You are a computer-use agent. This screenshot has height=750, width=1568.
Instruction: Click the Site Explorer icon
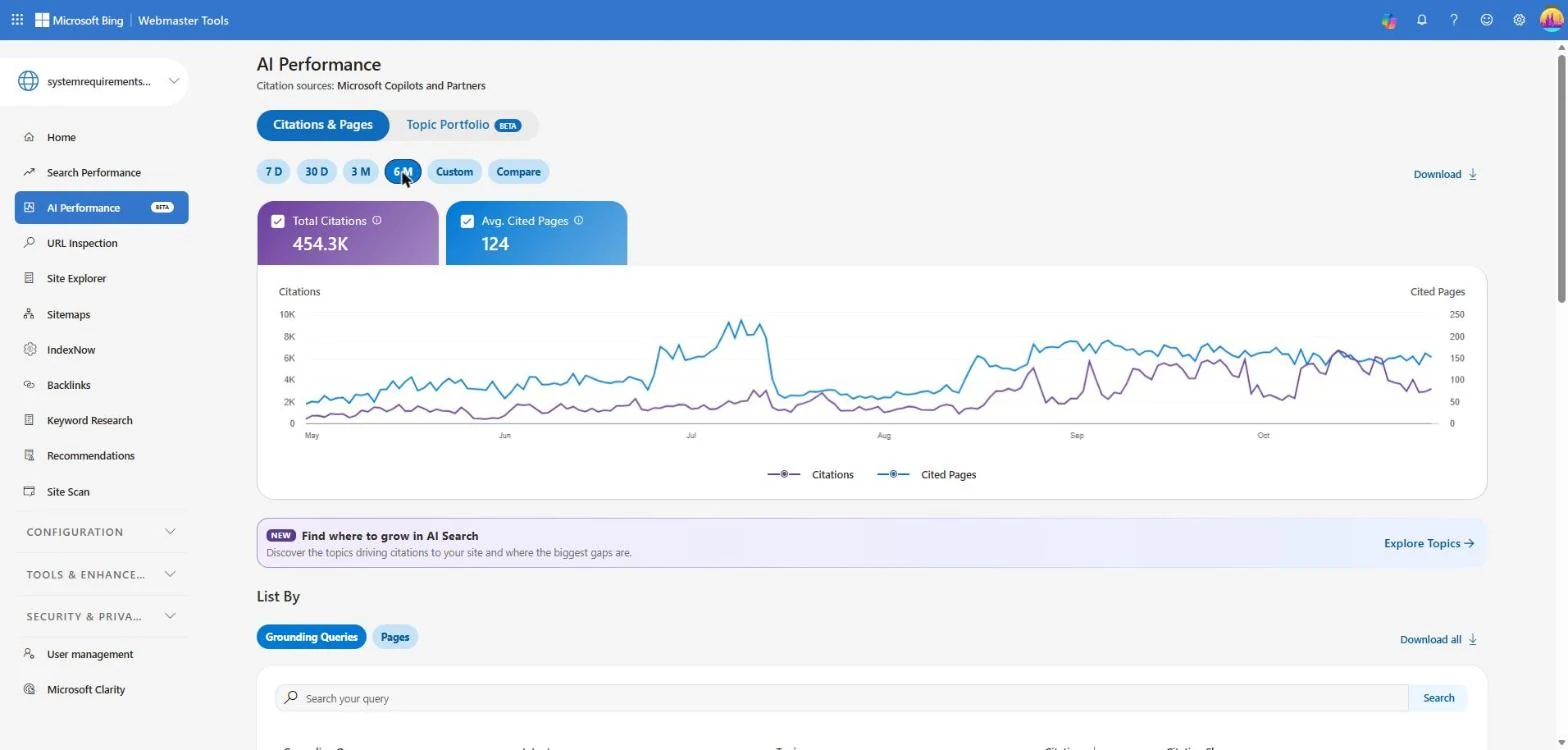click(29, 278)
